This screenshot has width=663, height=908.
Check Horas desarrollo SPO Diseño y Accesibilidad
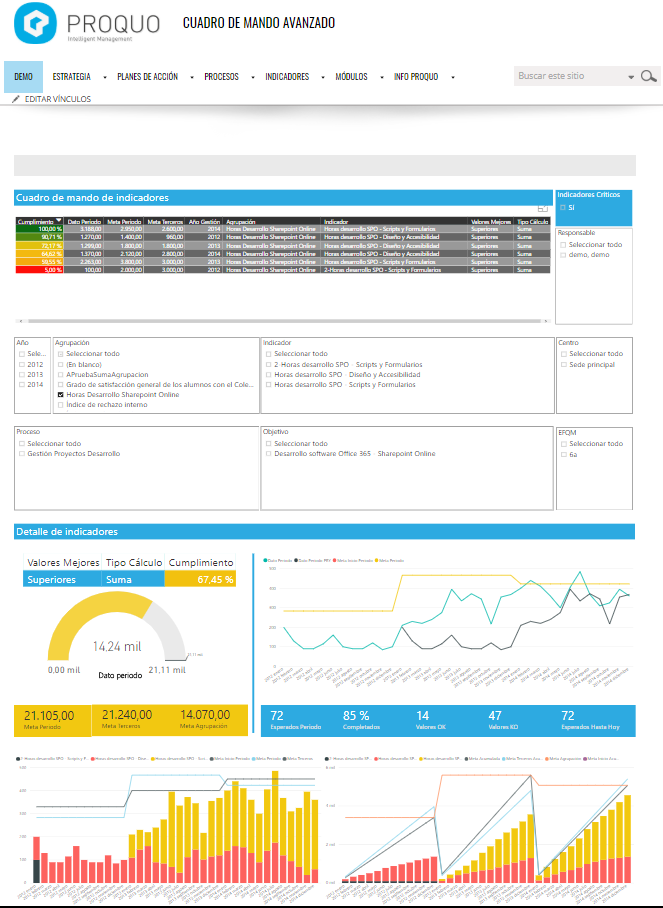pos(269,375)
